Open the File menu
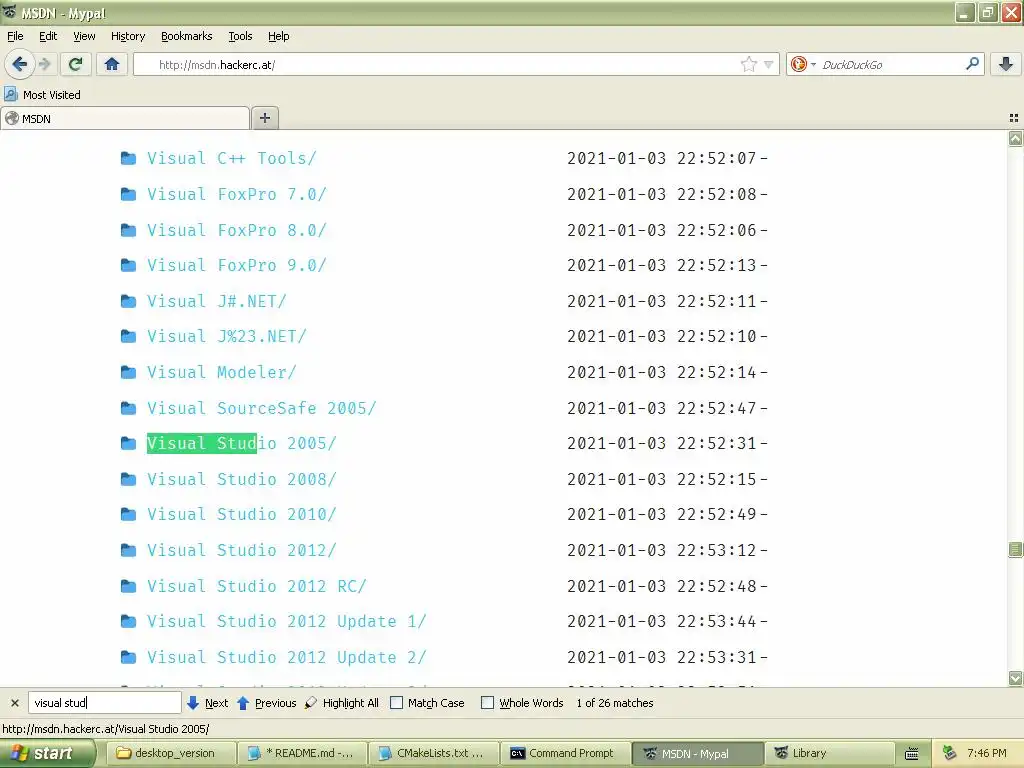1024x768 pixels. point(15,36)
